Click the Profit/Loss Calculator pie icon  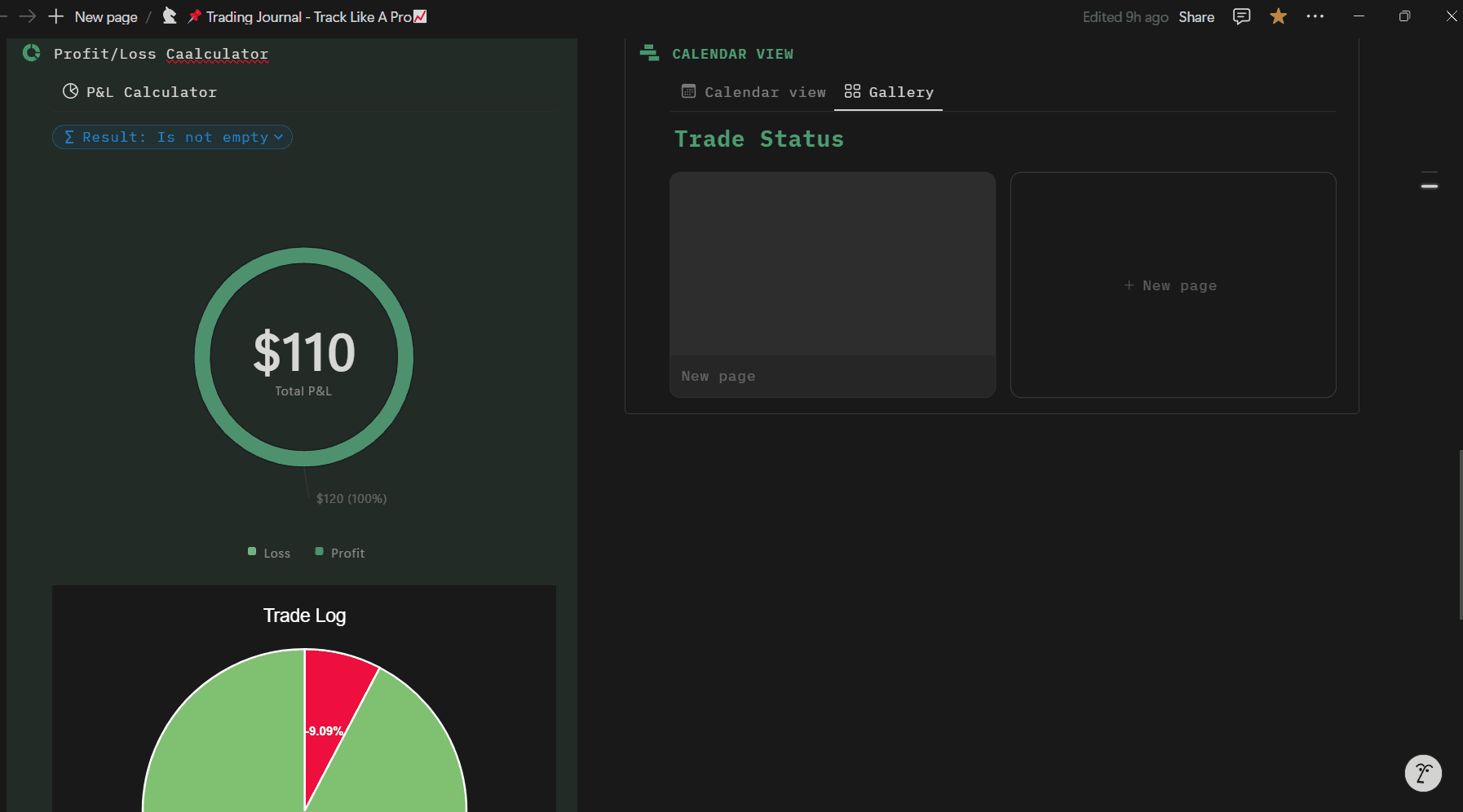click(32, 53)
